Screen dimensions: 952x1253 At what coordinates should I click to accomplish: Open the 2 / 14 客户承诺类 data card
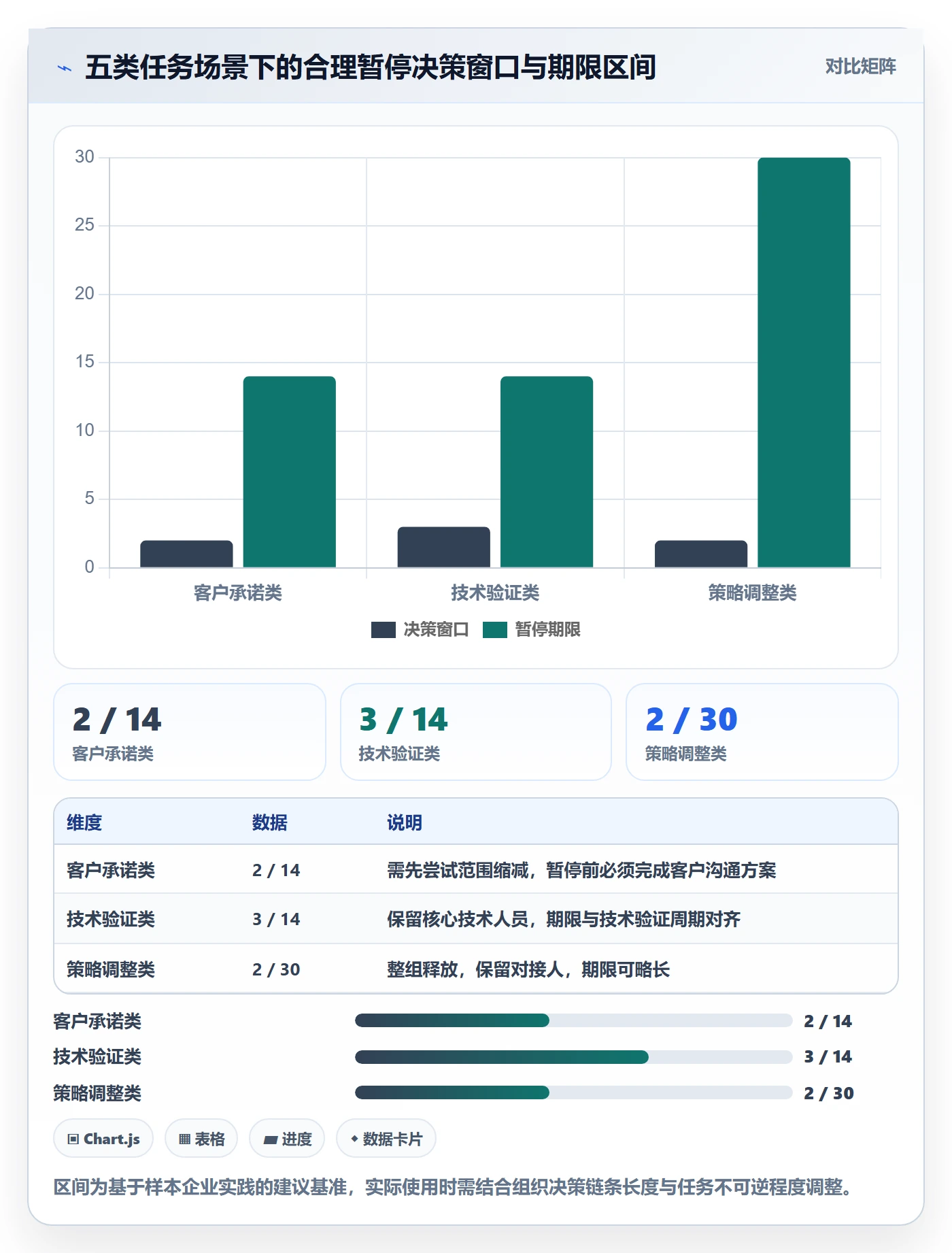pos(190,732)
